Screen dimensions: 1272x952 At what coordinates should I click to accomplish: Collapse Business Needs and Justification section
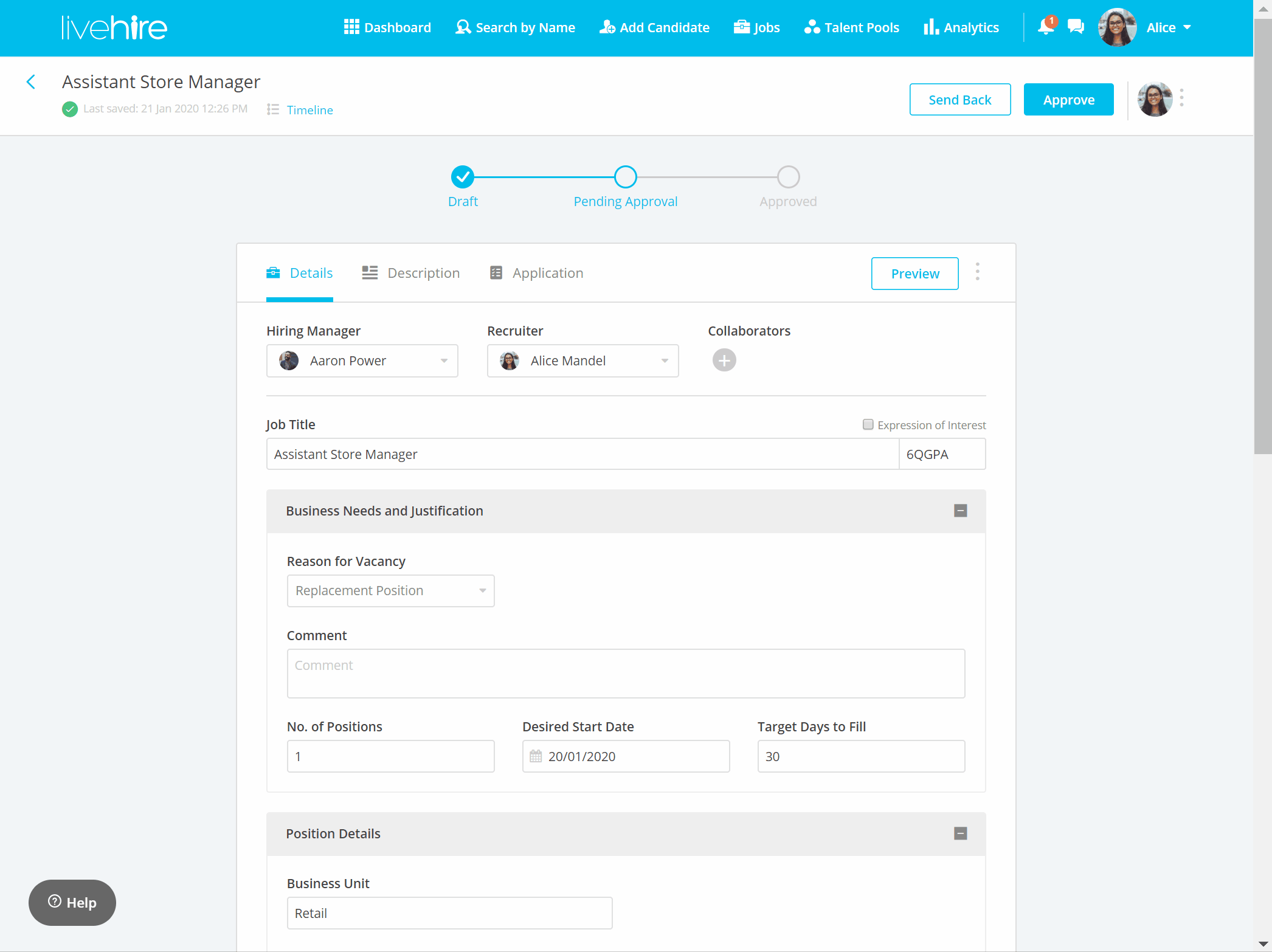pyautogui.click(x=961, y=511)
